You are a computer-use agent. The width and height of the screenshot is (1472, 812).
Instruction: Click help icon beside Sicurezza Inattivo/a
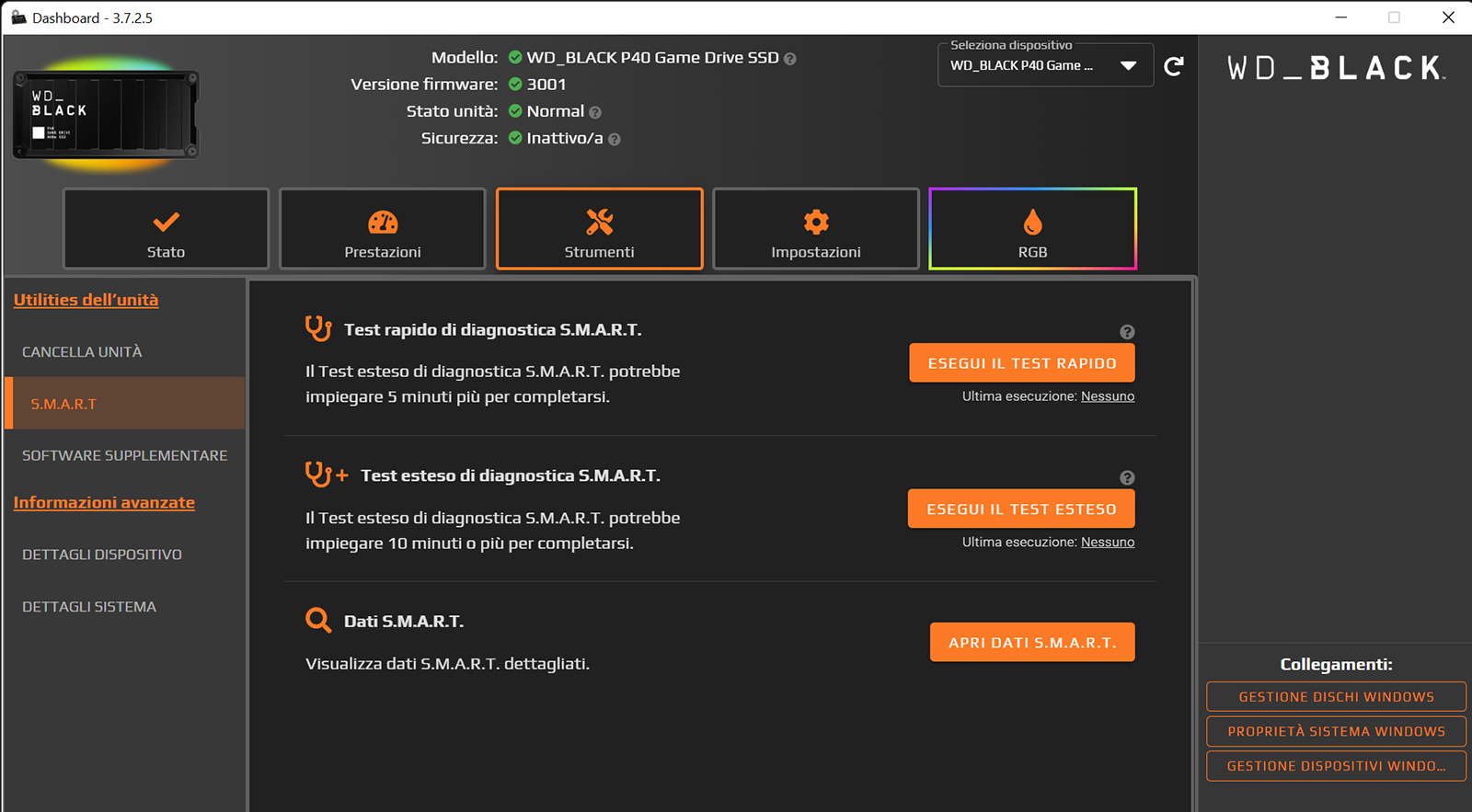(615, 140)
